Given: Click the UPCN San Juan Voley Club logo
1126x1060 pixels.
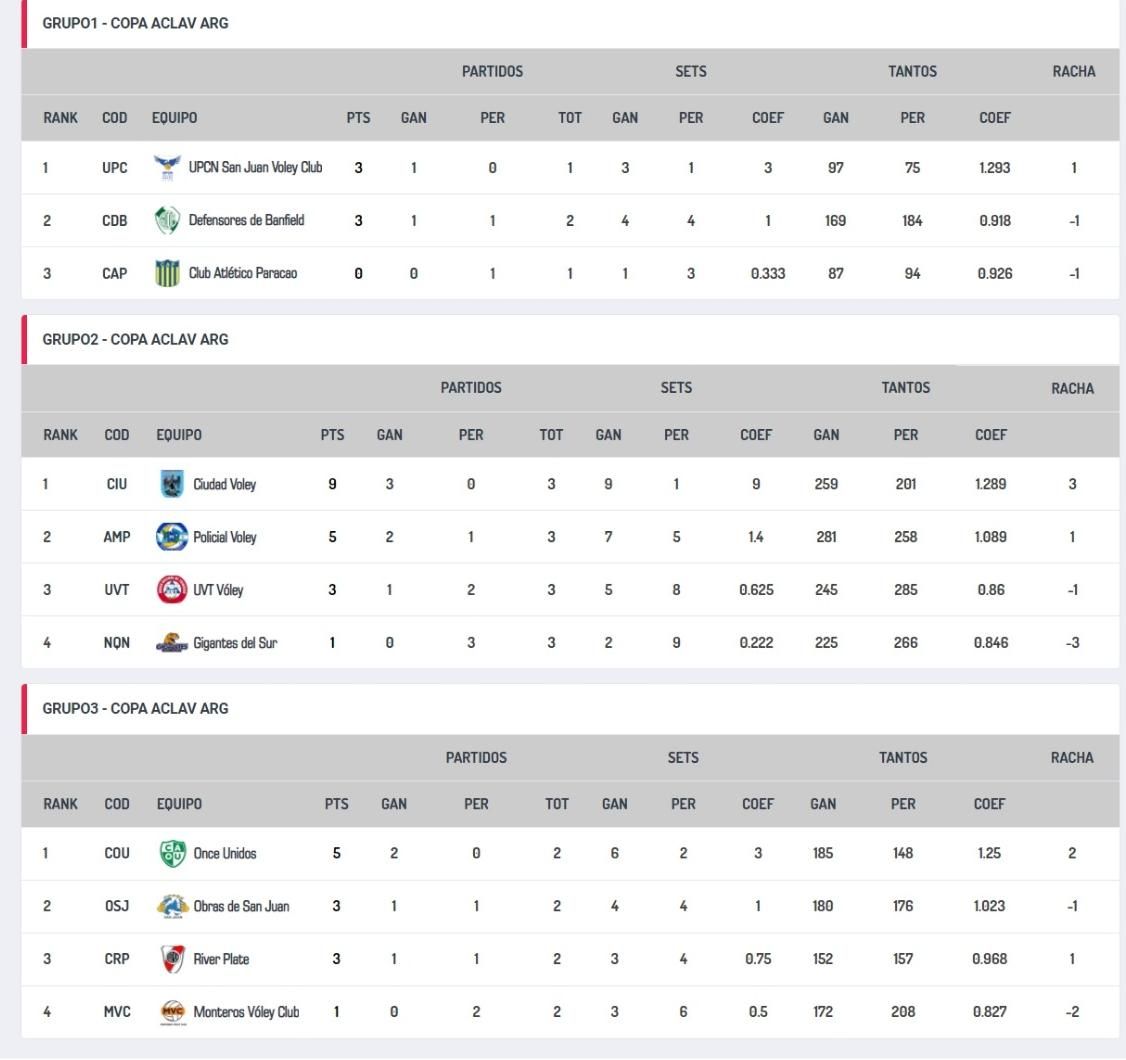Looking at the screenshot, I should coord(167,168).
